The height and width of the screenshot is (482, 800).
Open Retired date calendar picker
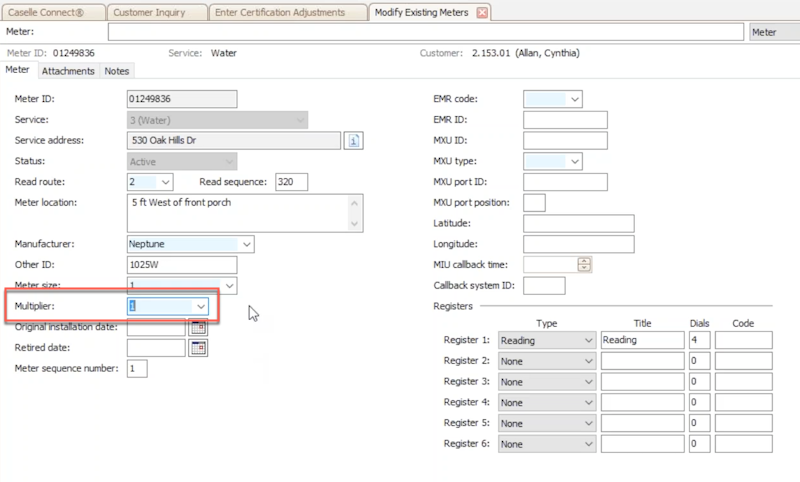click(198, 348)
